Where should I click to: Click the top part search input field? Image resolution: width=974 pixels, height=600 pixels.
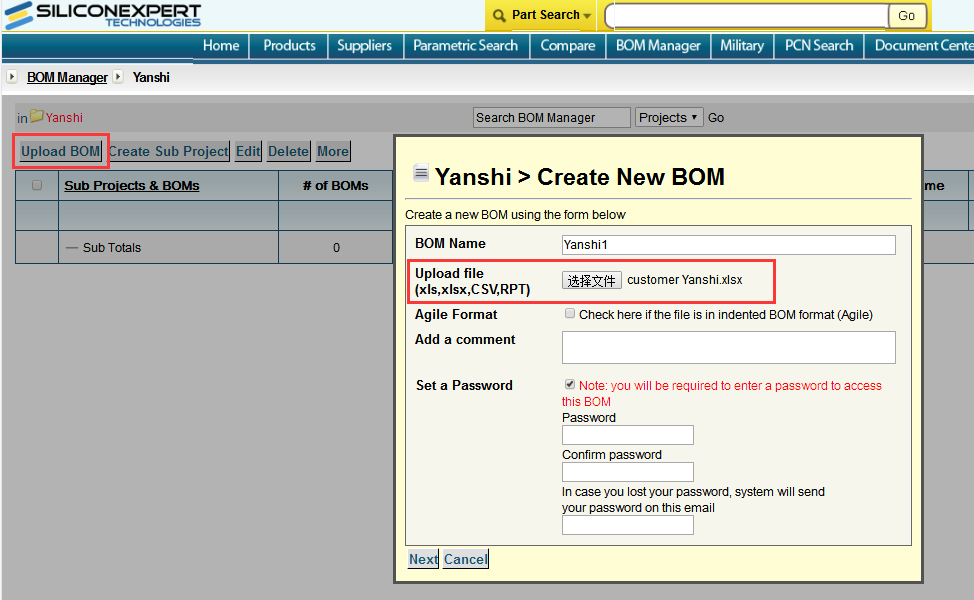(x=747, y=16)
